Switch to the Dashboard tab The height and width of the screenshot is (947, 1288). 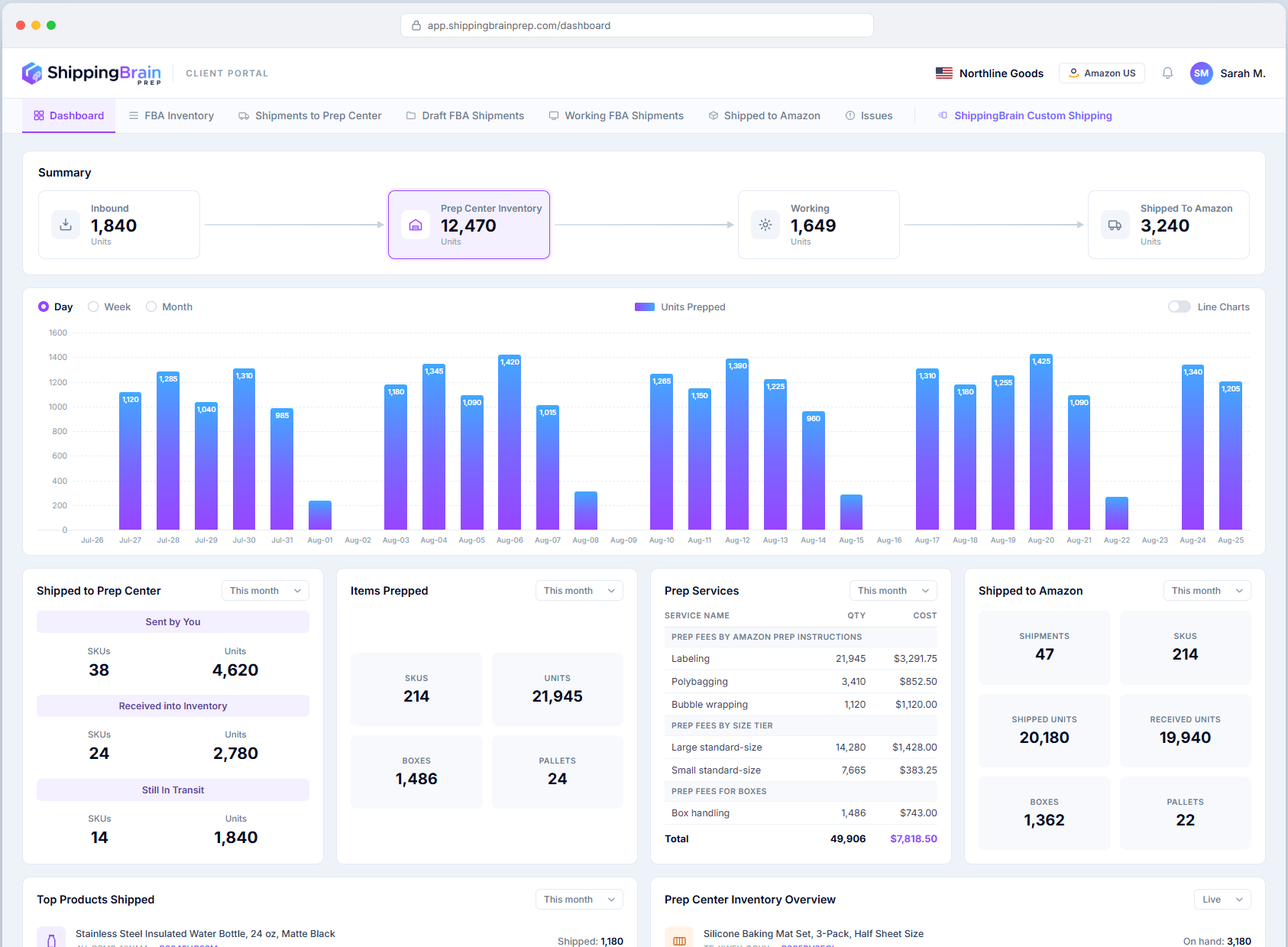pos(69,115)
